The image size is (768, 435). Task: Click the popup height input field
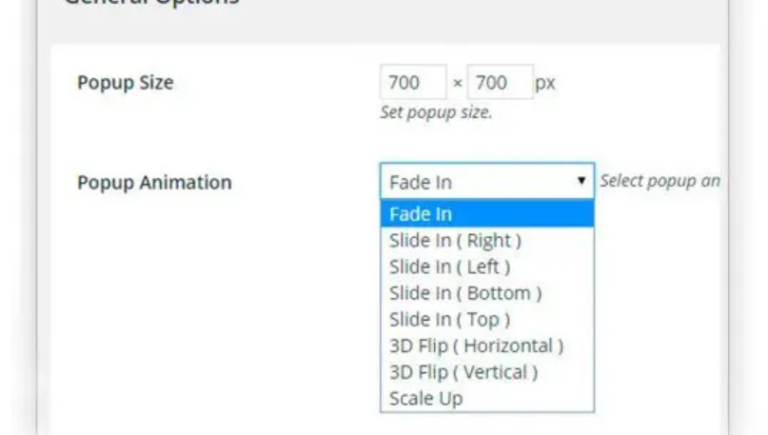[500, 83]
